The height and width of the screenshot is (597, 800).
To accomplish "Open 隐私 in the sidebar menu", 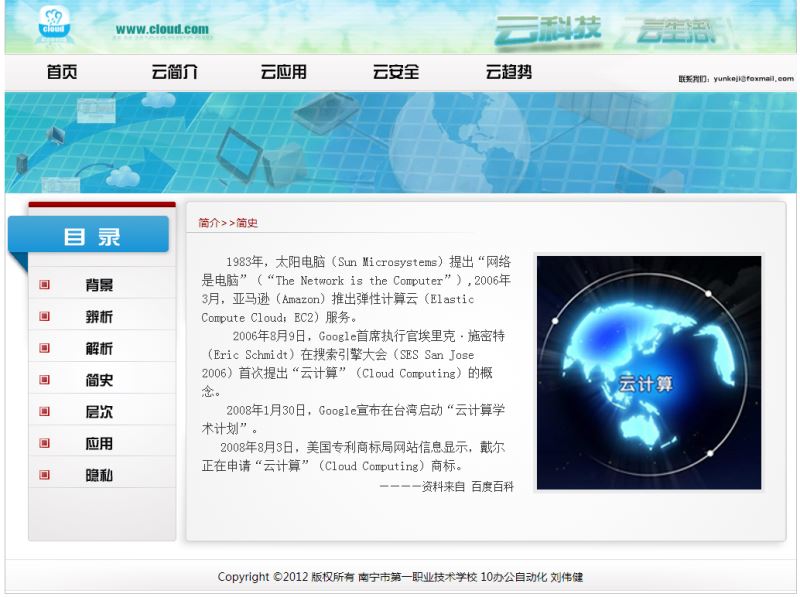I will coord(99,475).
